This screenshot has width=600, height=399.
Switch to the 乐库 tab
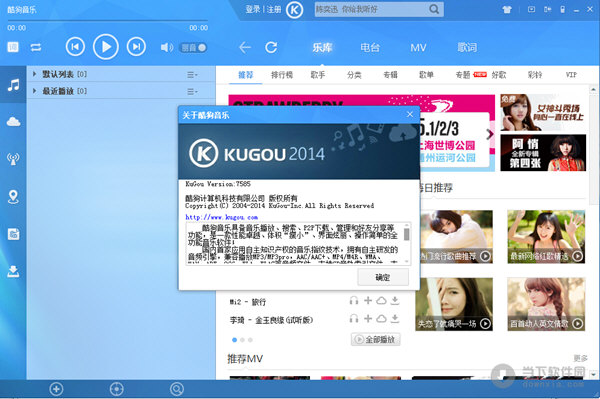322,47
